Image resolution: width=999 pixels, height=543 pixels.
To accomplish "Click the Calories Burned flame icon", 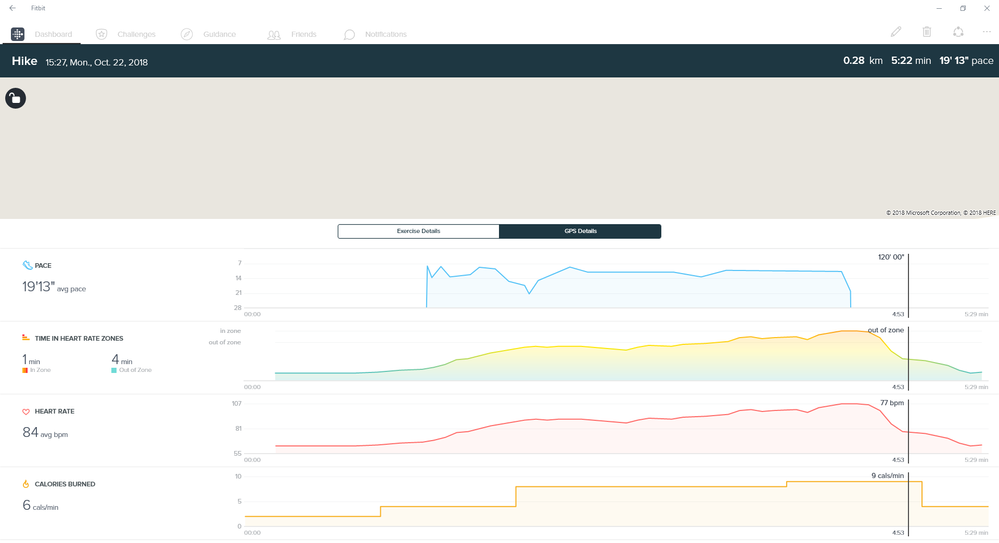I will [x=27, y=484].
